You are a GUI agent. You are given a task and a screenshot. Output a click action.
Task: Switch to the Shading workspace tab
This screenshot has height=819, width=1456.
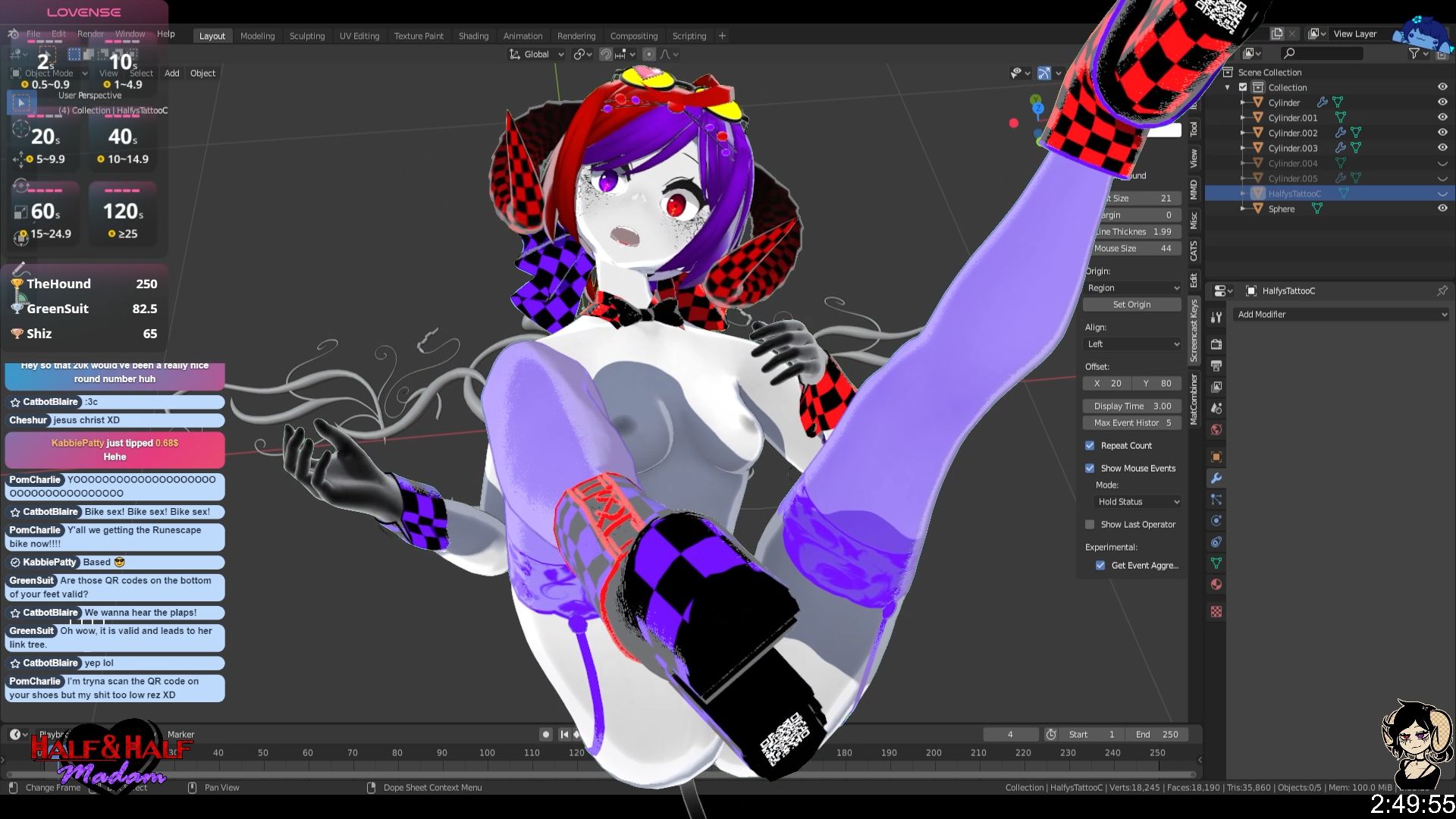click(473, 36)
